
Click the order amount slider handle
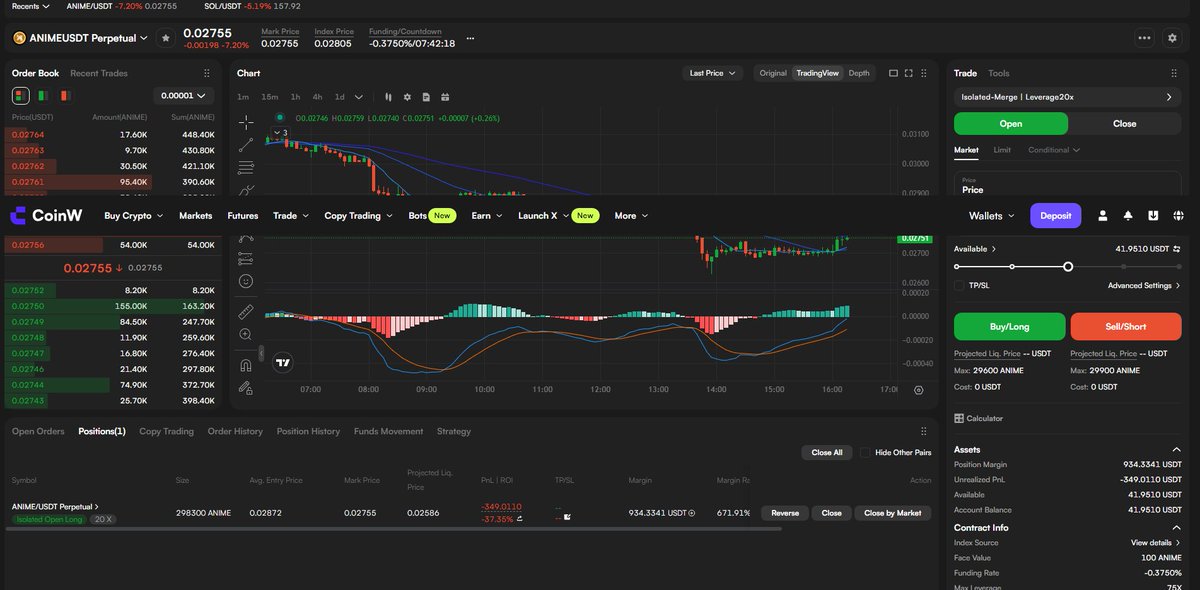tap(1068, 267)
